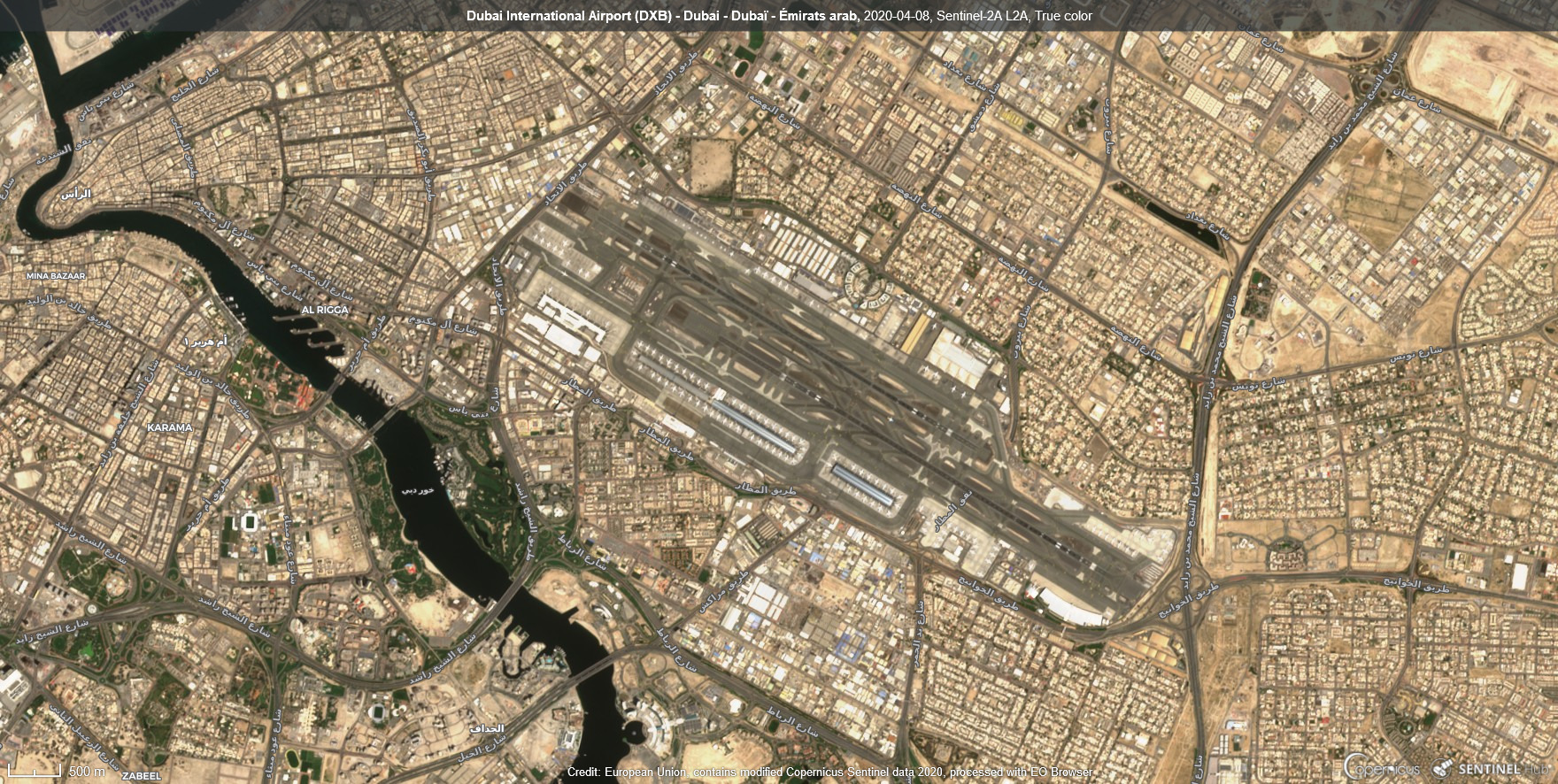Image resolution: width=1558 pixels, height=784 pixels.
Task: Select the MINA BAZAAR map label
Action: (x=56, y=276)
